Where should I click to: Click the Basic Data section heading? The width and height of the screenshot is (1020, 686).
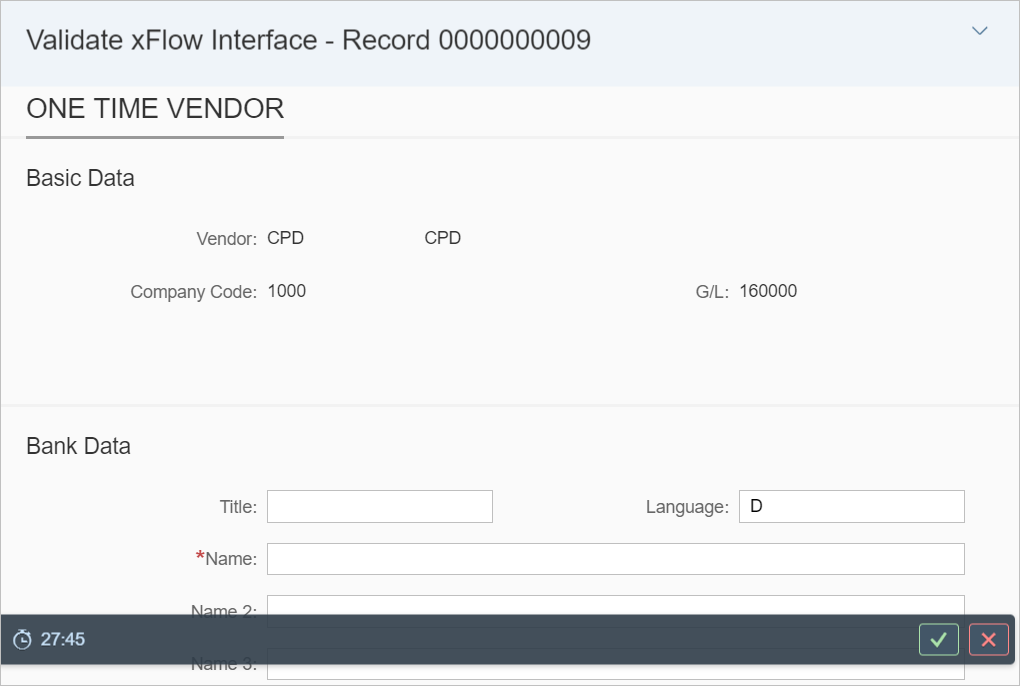80,179
